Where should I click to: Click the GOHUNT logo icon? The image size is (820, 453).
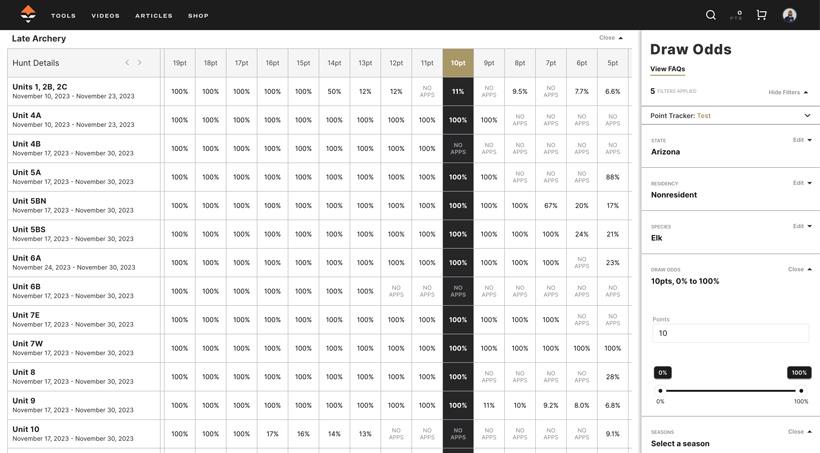coord(28,14)
